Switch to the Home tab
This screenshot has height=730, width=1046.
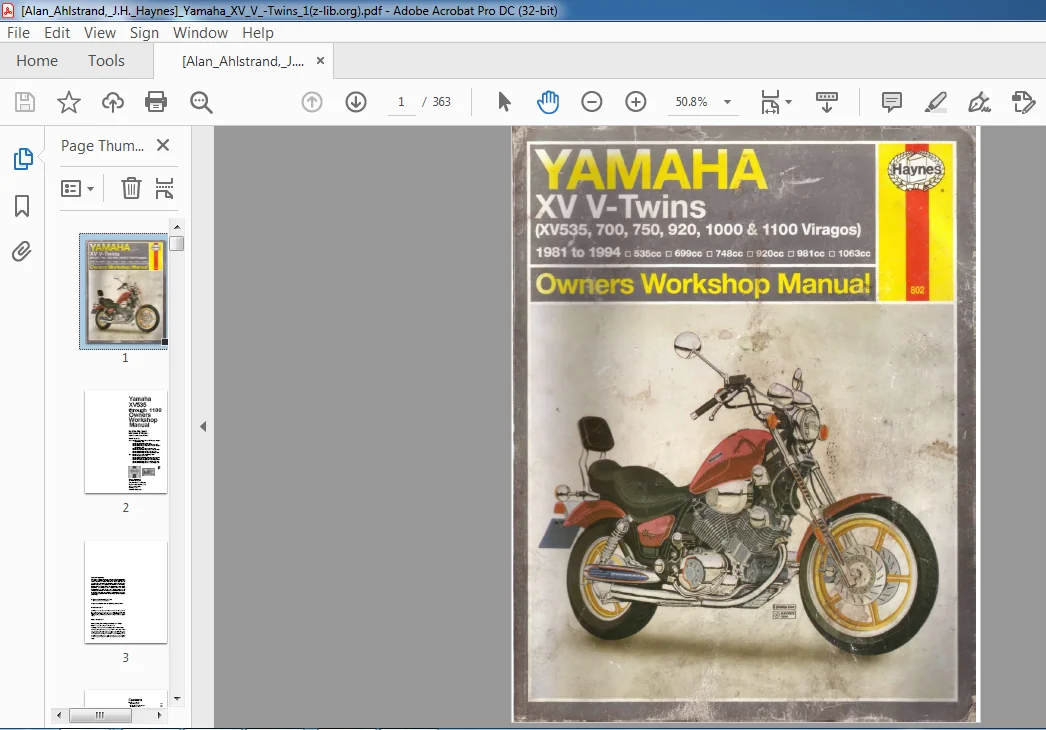click(x=37, y=61)
